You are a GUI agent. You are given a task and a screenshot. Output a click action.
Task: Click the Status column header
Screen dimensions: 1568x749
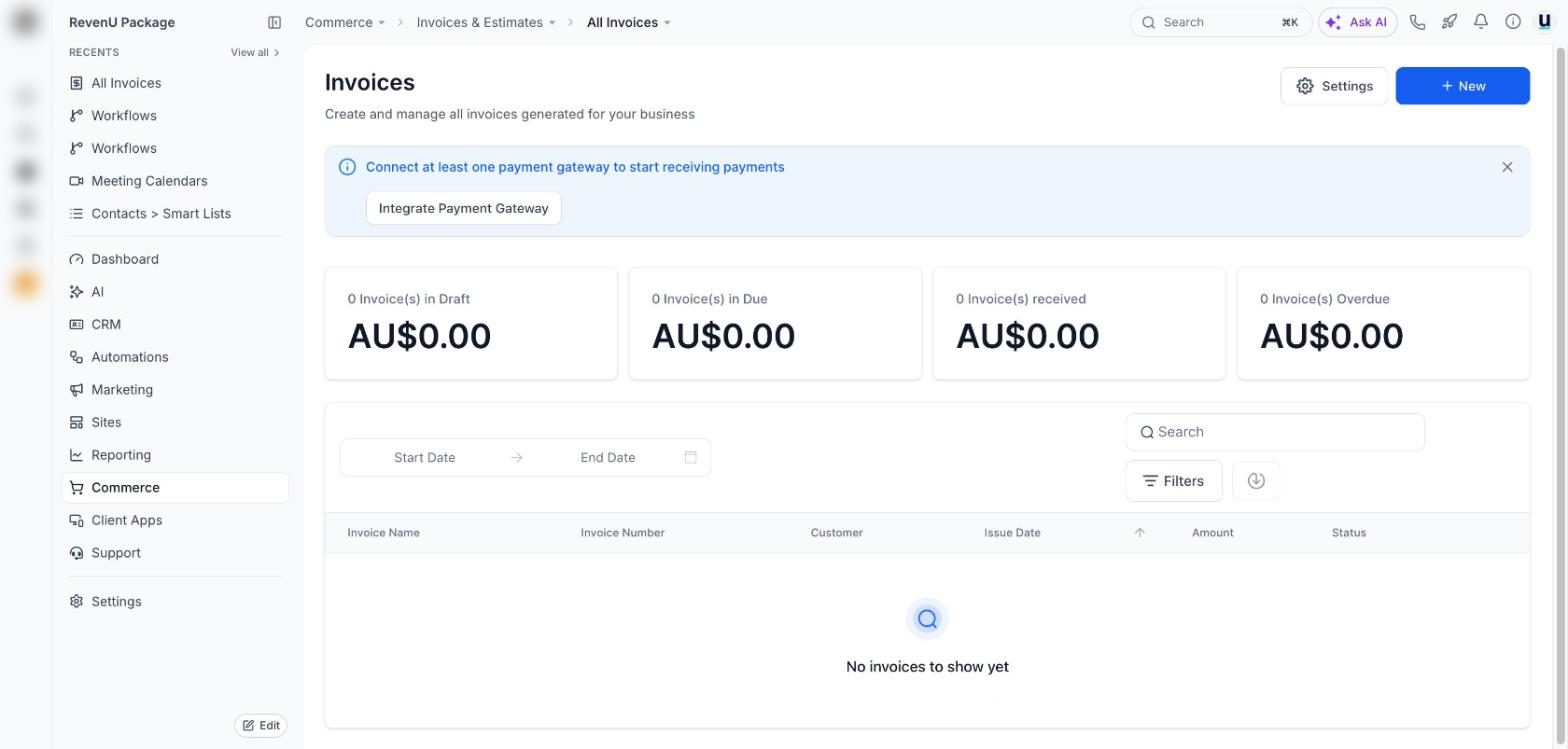[1348, 533]
